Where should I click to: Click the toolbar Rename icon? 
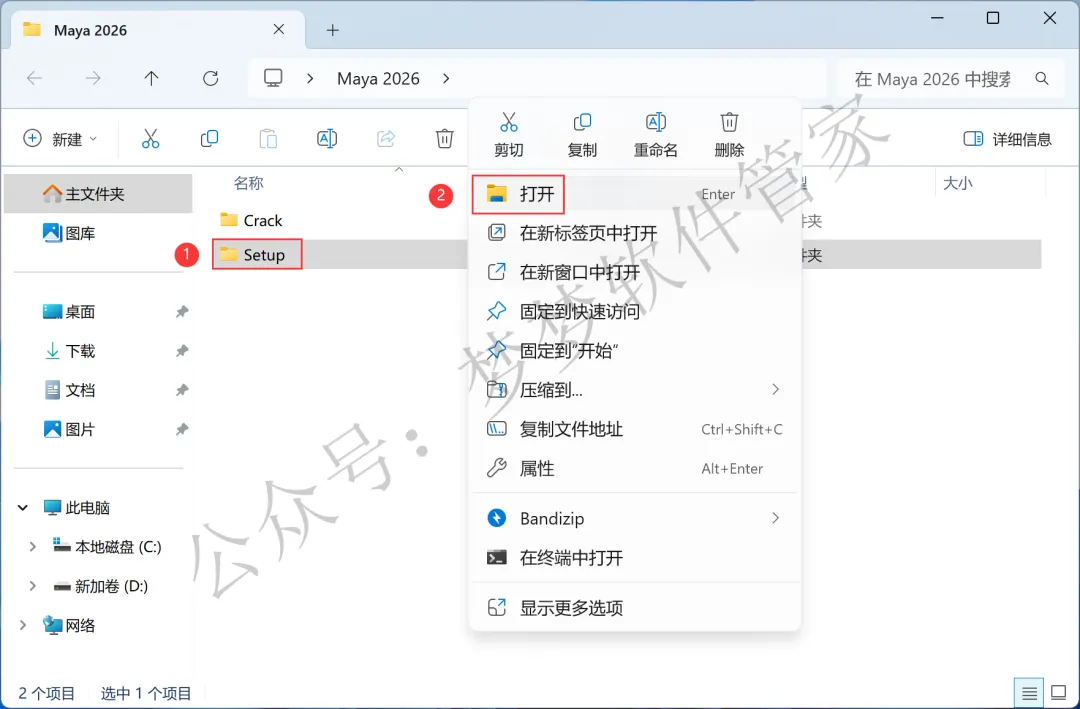[x=326, y=138]
